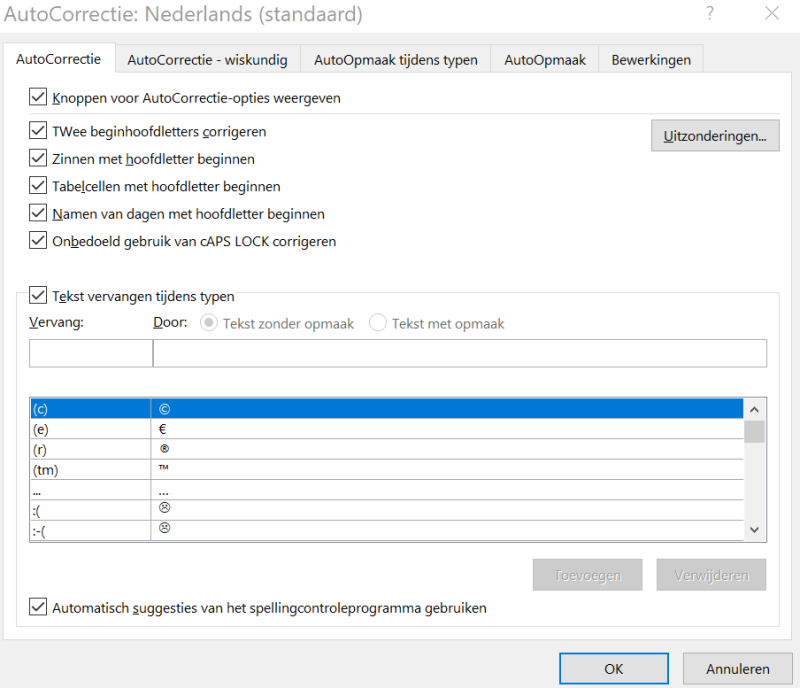This screenshot has width=800, height=688.
Task: Select the AutoOpmaak tab
Action: pos(544,60)
